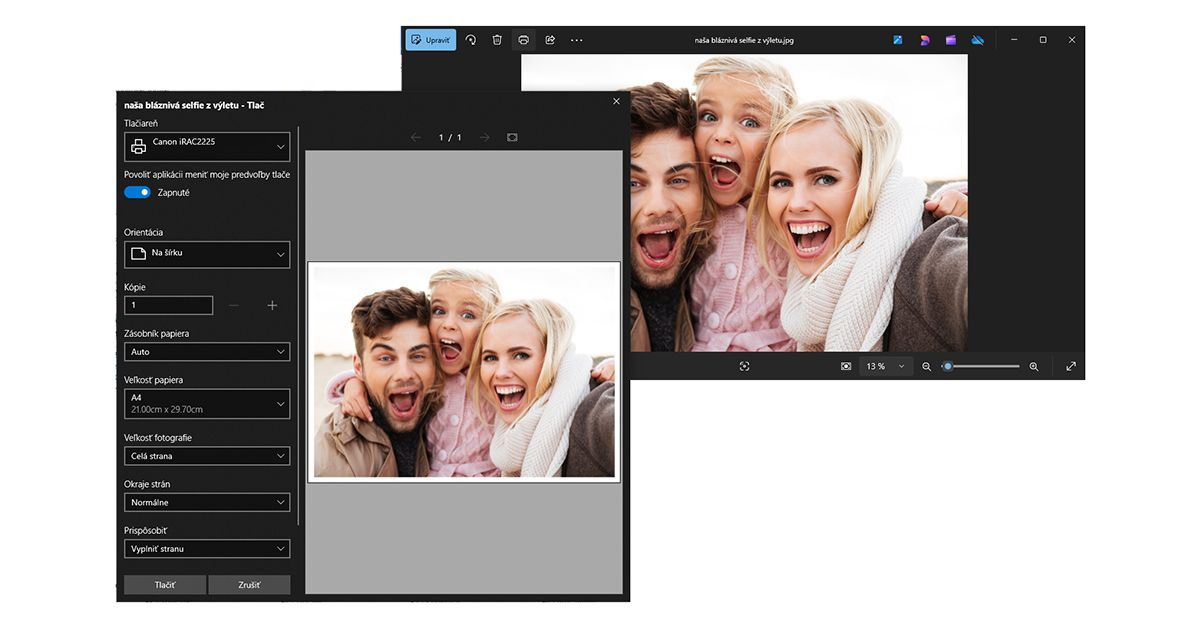Open the Veľkosť fotografie Celá strana dropdown
This screenshot has height=630, width=1200.
point(207,456)
